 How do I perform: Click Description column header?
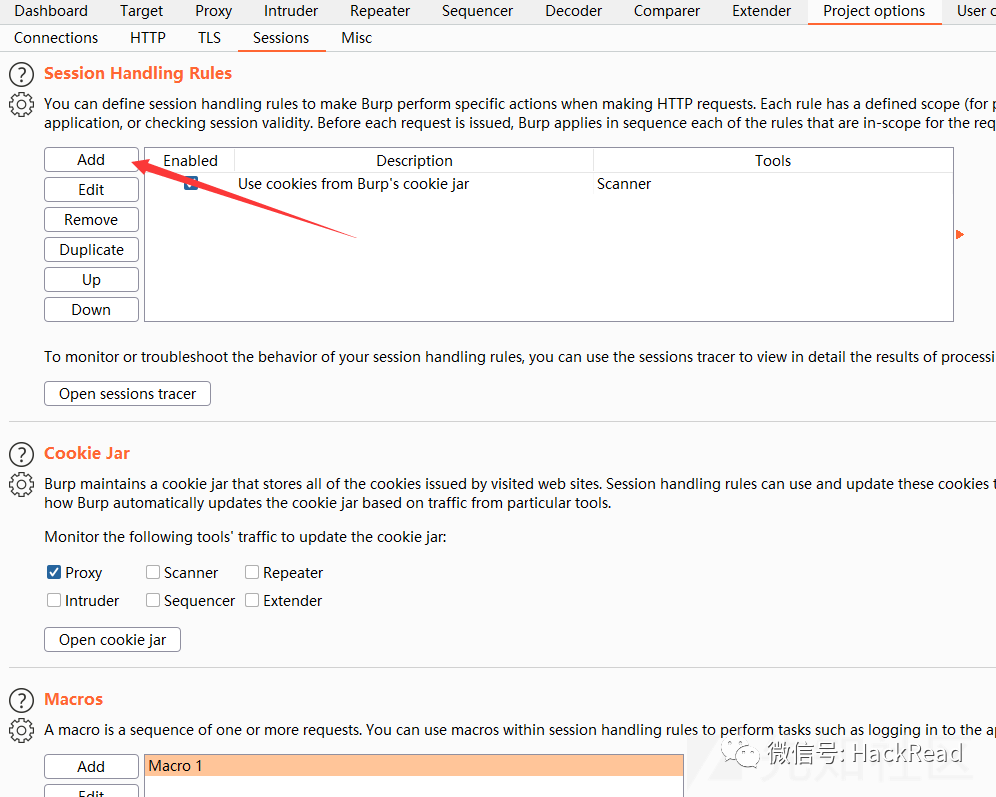pos(414,161)
